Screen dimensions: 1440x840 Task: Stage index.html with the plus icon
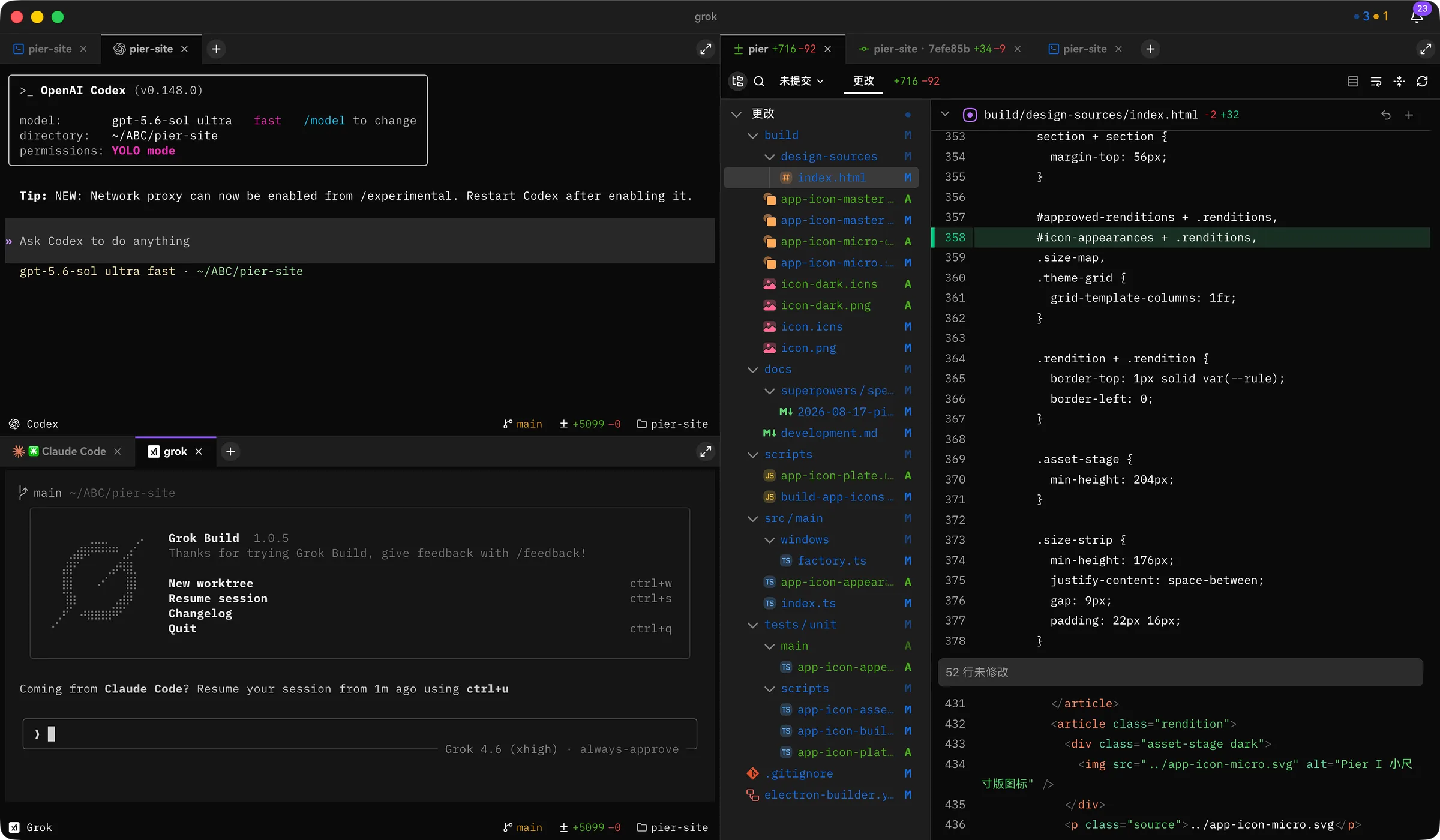(1409, 115)
